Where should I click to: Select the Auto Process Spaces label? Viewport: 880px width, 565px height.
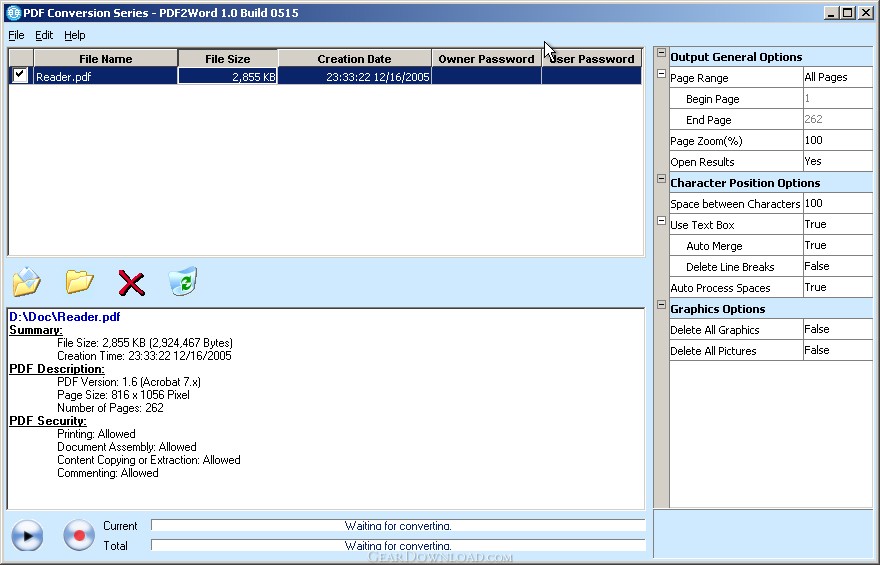click(x=720, y=288)
